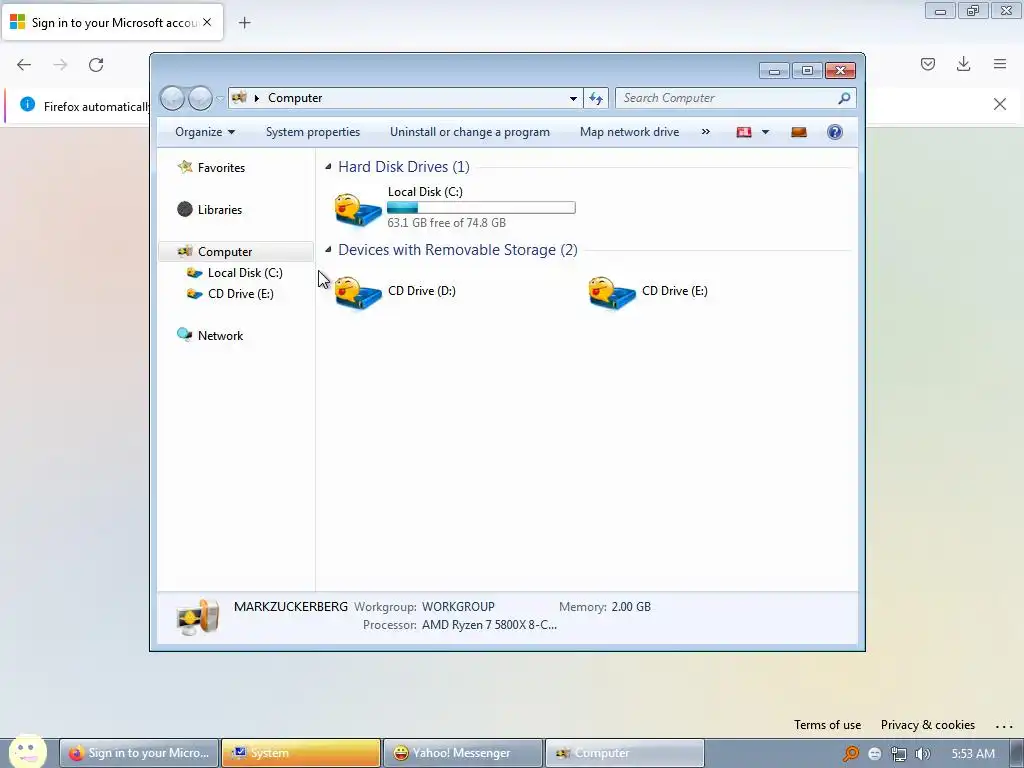
Task: Open the Organize dropdown menu
Action: [204, 132]
